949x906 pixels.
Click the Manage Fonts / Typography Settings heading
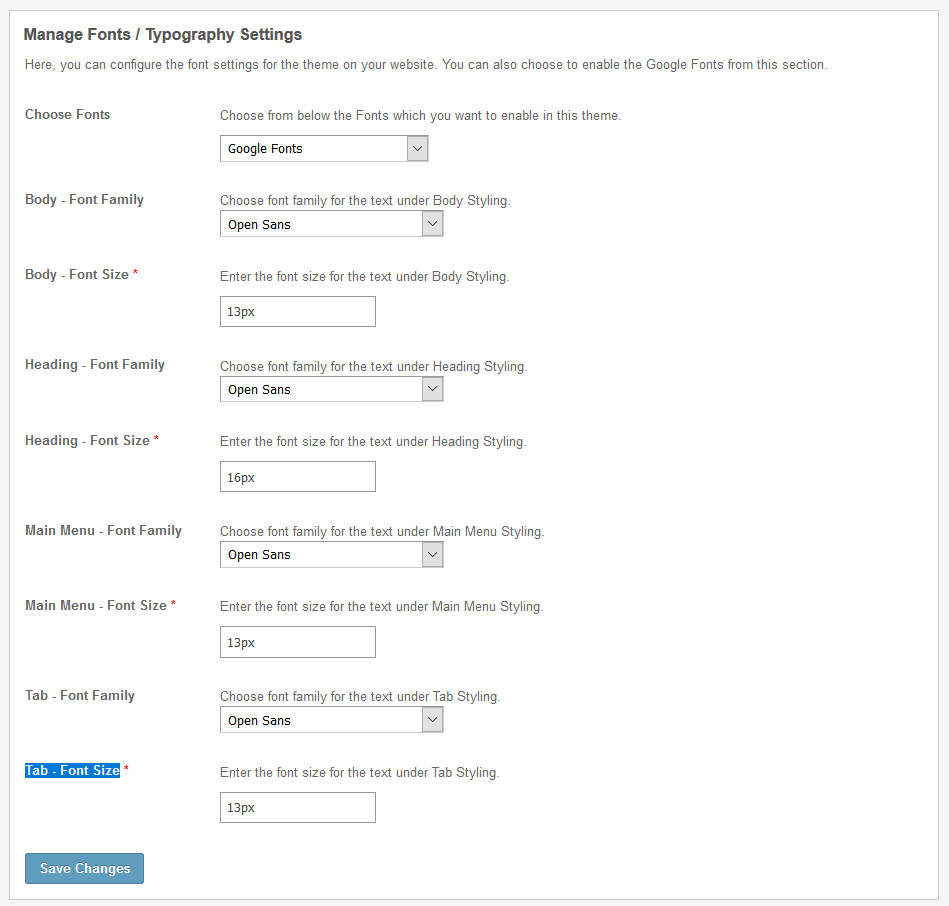(162, 34)
